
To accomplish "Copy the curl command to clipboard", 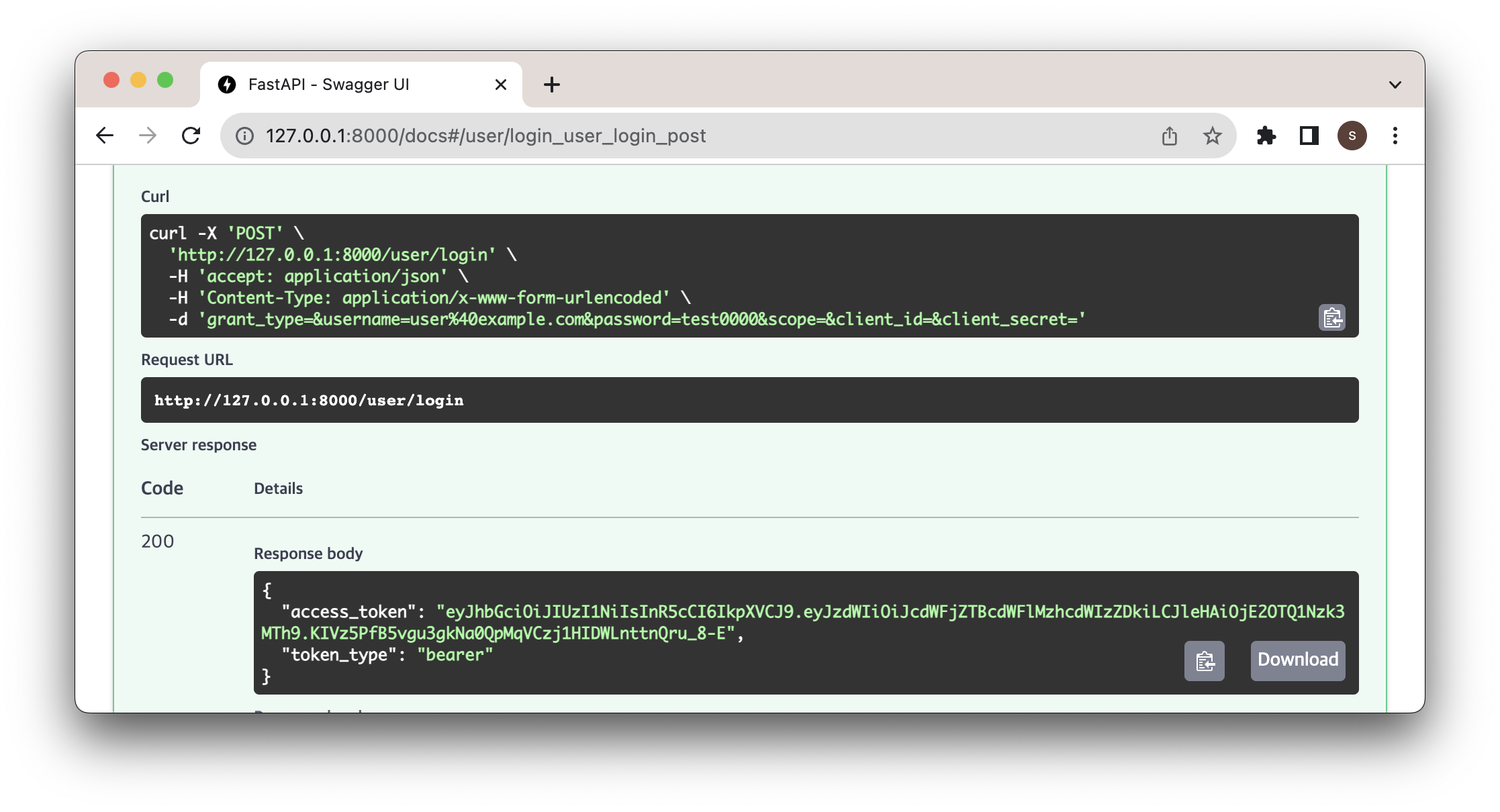I will coord(1331,317).
